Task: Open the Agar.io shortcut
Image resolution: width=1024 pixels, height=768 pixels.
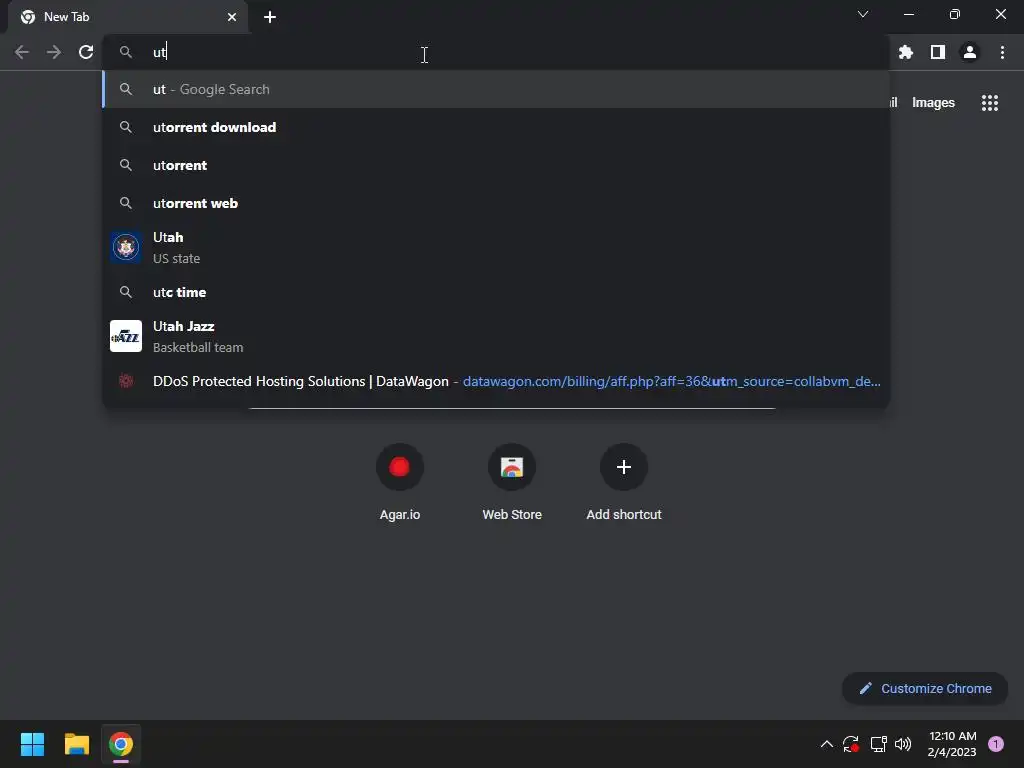Action: pyautogui.click(x=400, y=482)
